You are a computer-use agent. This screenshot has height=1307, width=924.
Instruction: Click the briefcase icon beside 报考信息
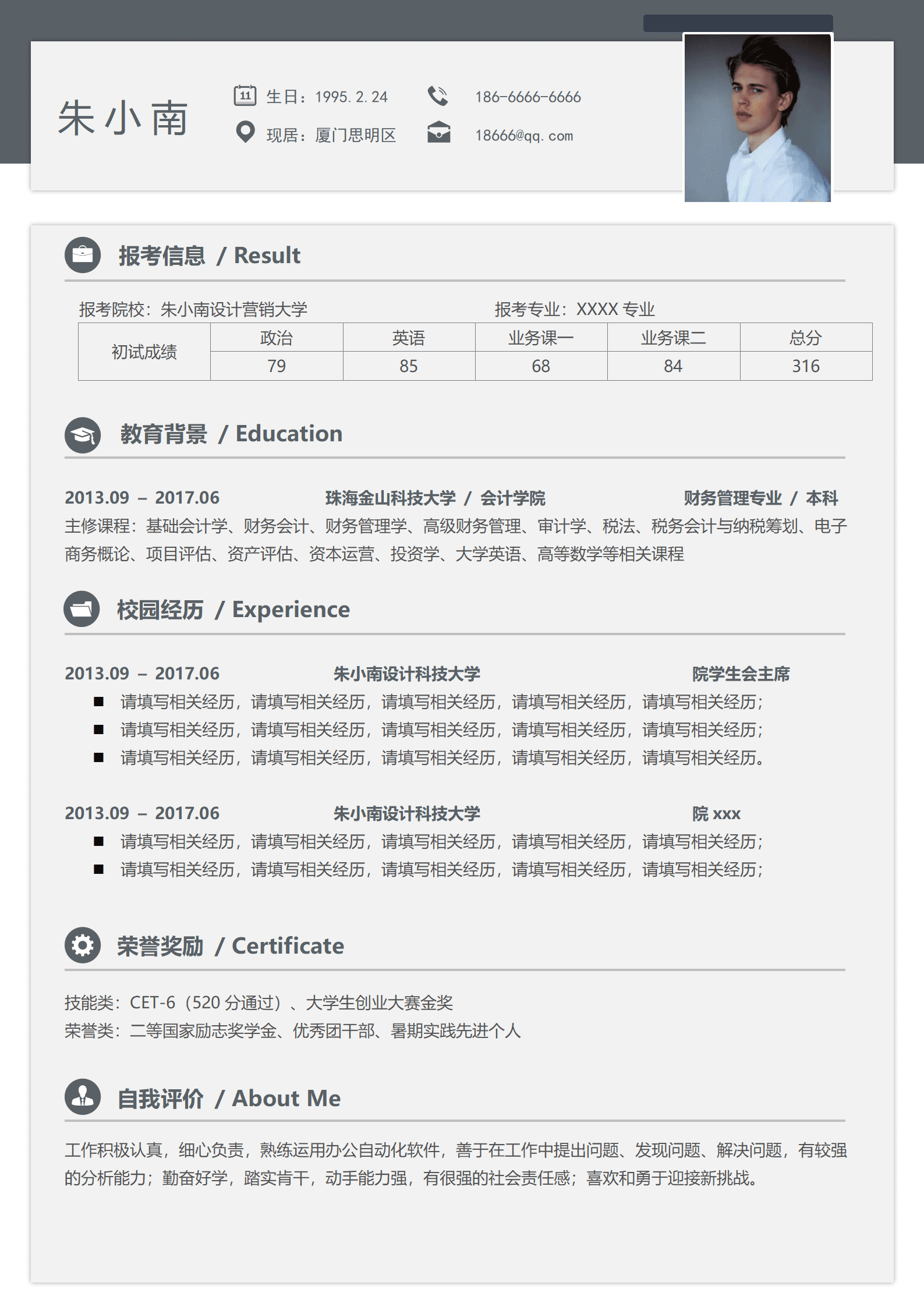[83, 255]
